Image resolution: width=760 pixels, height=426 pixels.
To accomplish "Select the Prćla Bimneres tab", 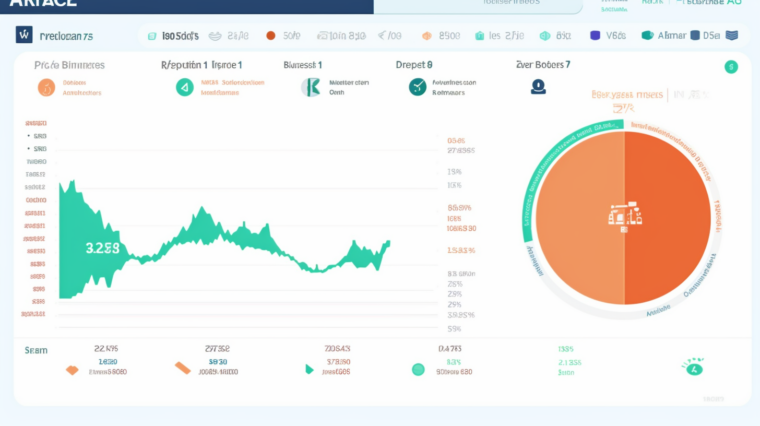I will pyautogui.click(x=69, y=64).
